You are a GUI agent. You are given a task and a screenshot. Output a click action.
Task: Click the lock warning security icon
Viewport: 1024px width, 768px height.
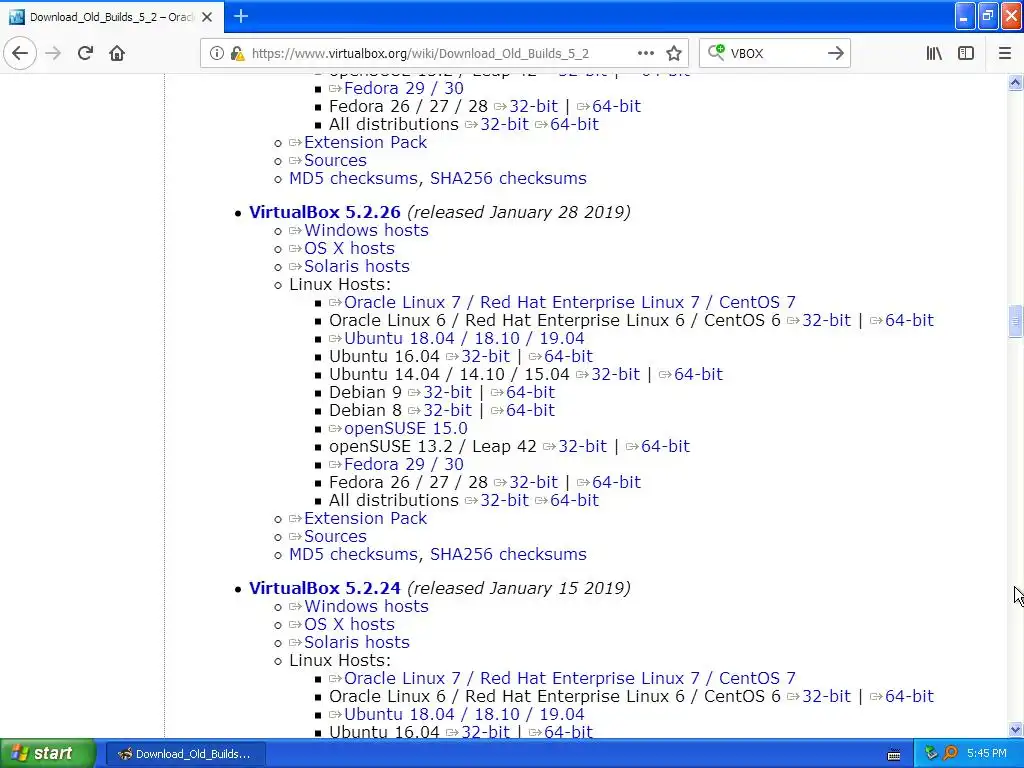point(237,54)
